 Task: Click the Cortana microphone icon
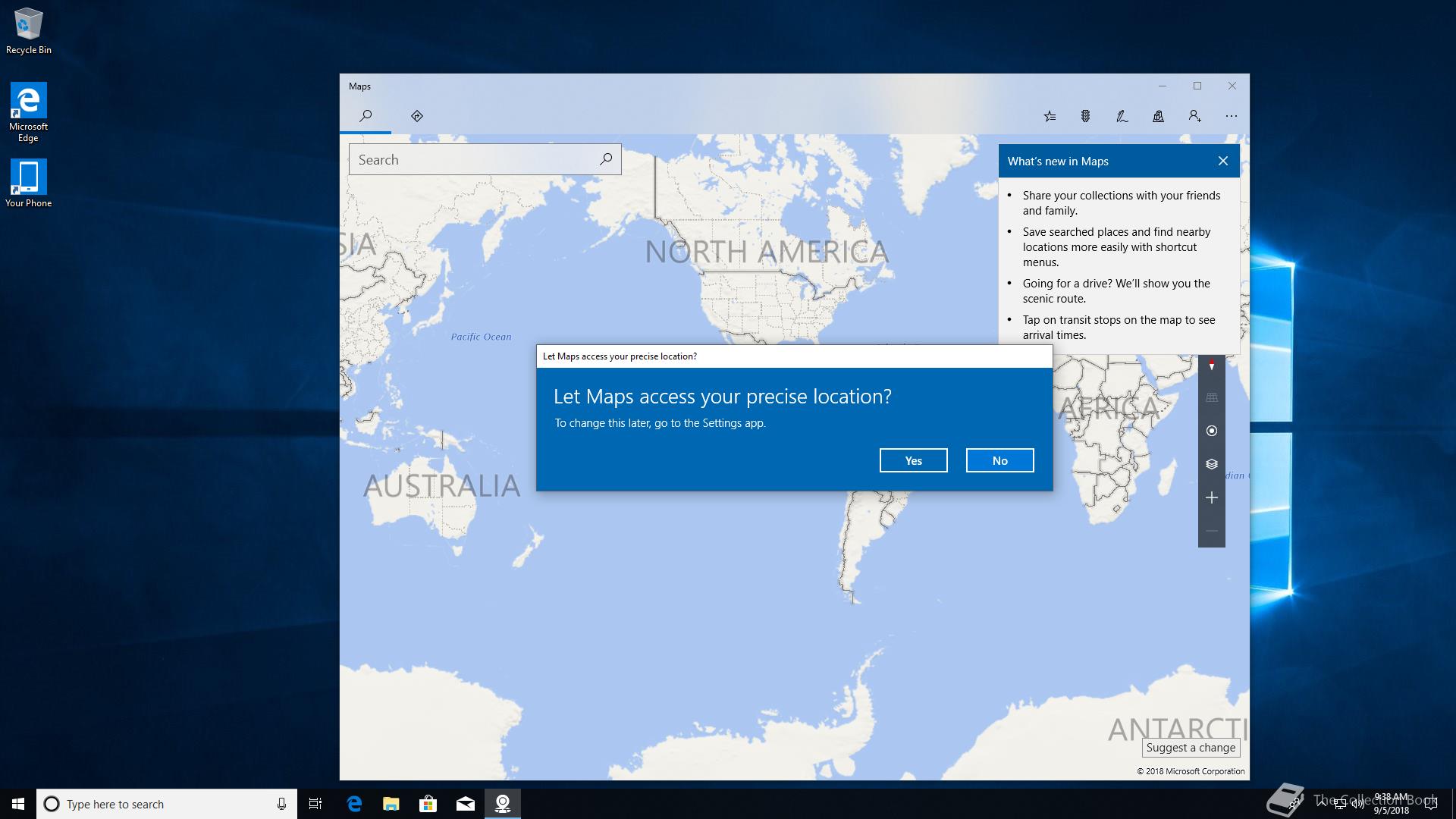coord(281,804)
